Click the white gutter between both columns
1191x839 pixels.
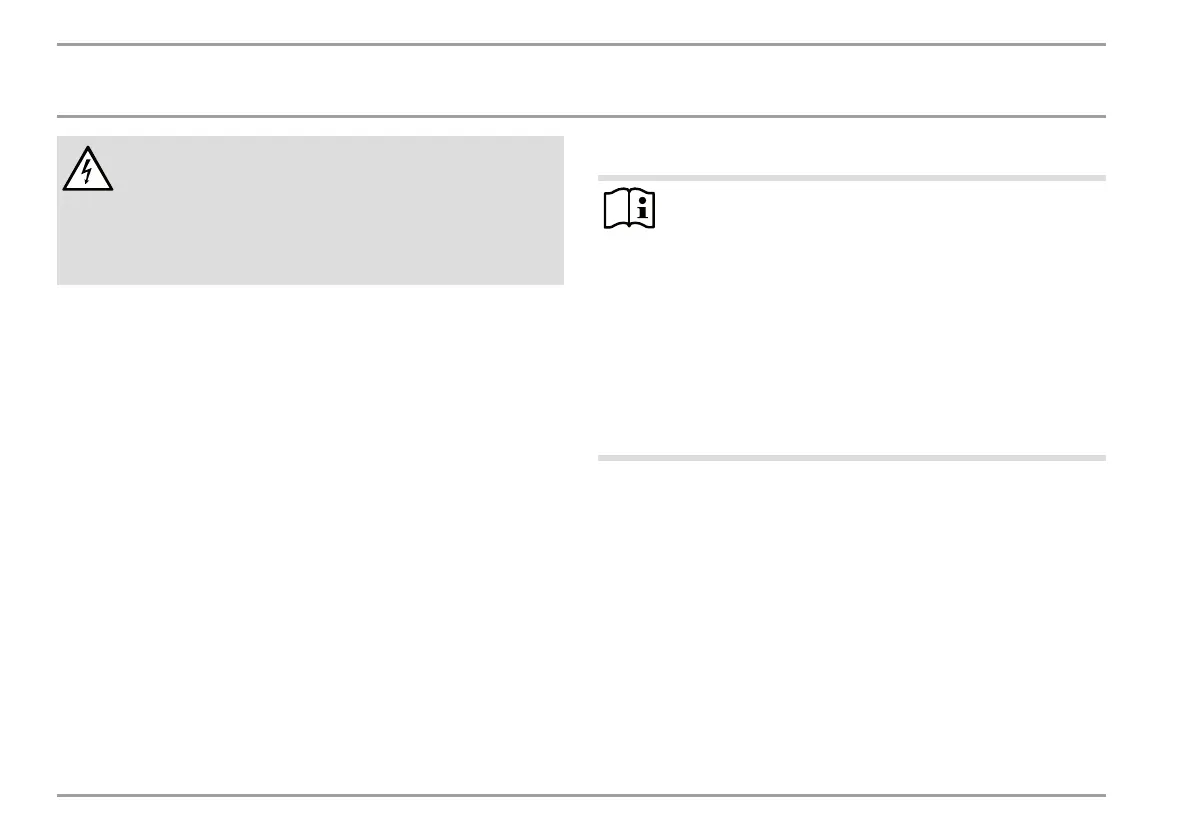(x=581, y=456)
